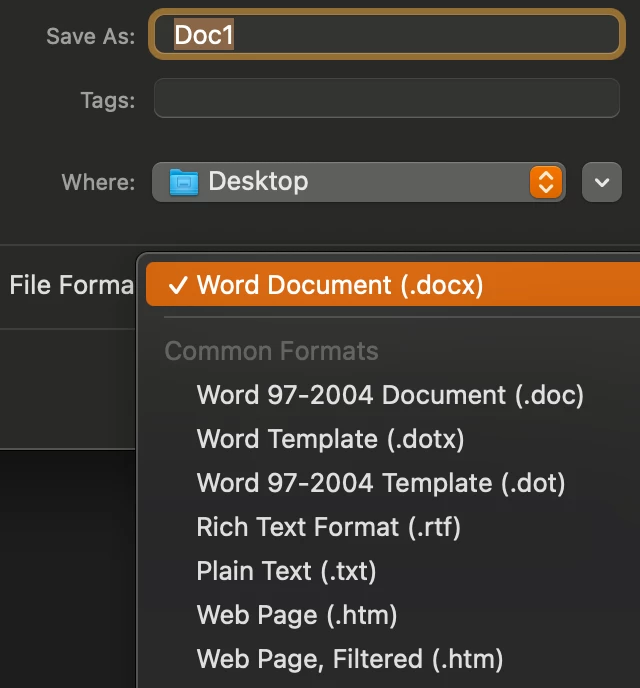The height and width of the screenshot is (688, 640).
Task: Select Word Document (.docx) format
Action: click(x=393, y=284)
